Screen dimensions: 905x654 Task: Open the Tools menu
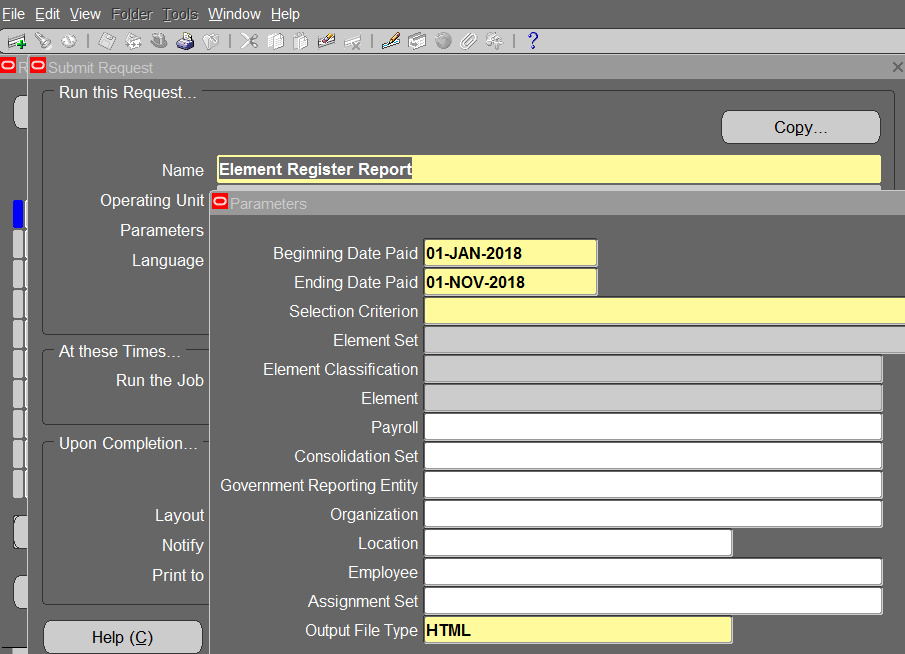point(180,14)
